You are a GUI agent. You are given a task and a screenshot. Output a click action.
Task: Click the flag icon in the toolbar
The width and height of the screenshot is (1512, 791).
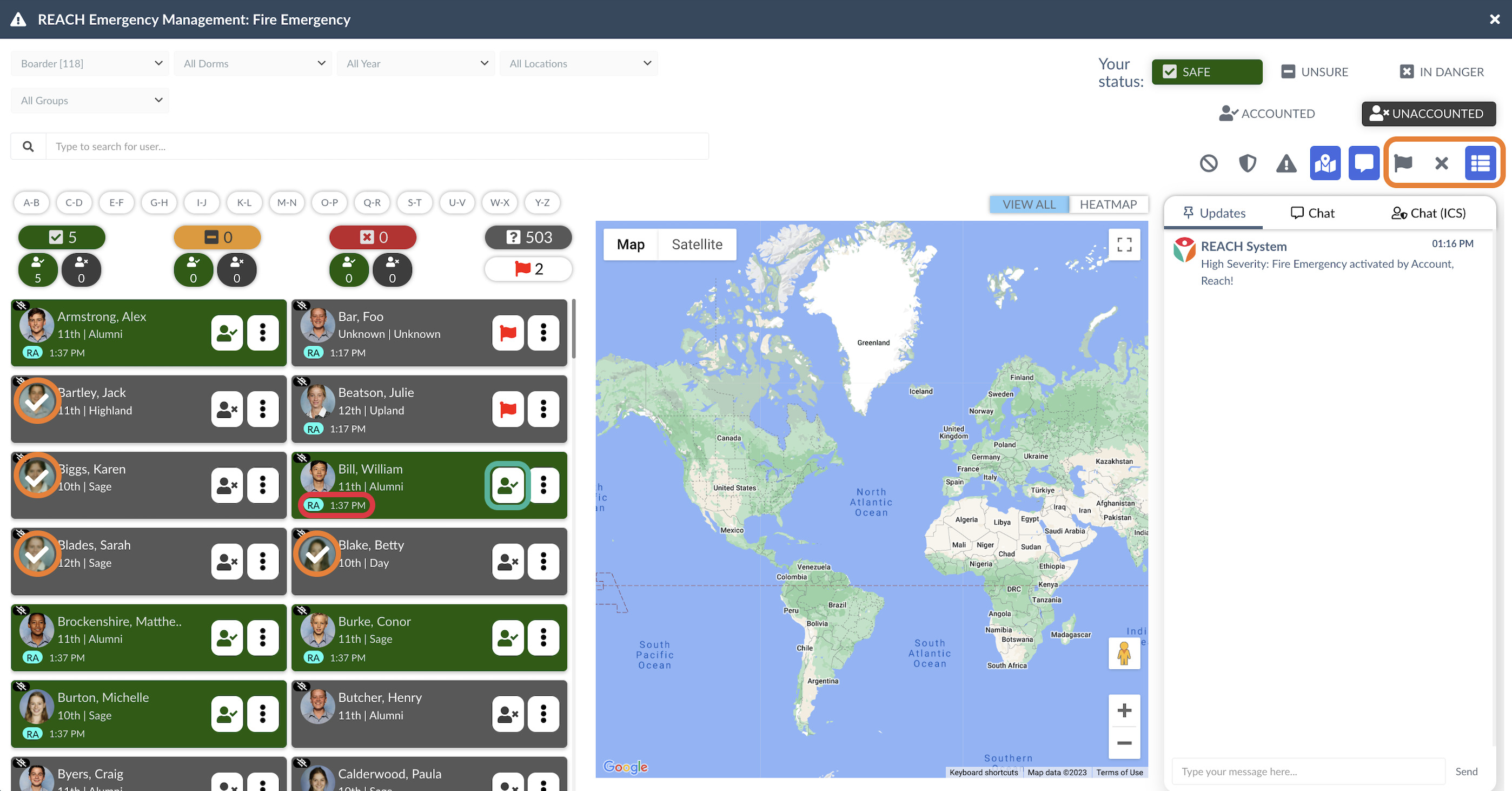pyautogui.click(x=1403, y=163)
